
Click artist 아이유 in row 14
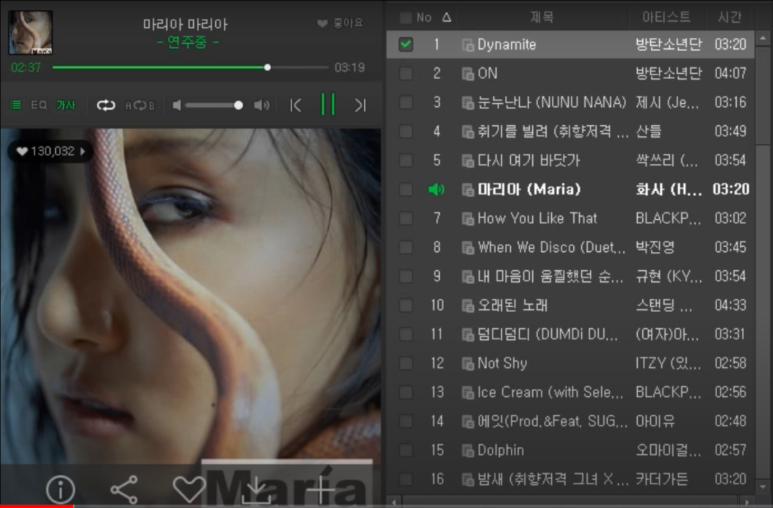pyautogui.click(x=655, y=421)
